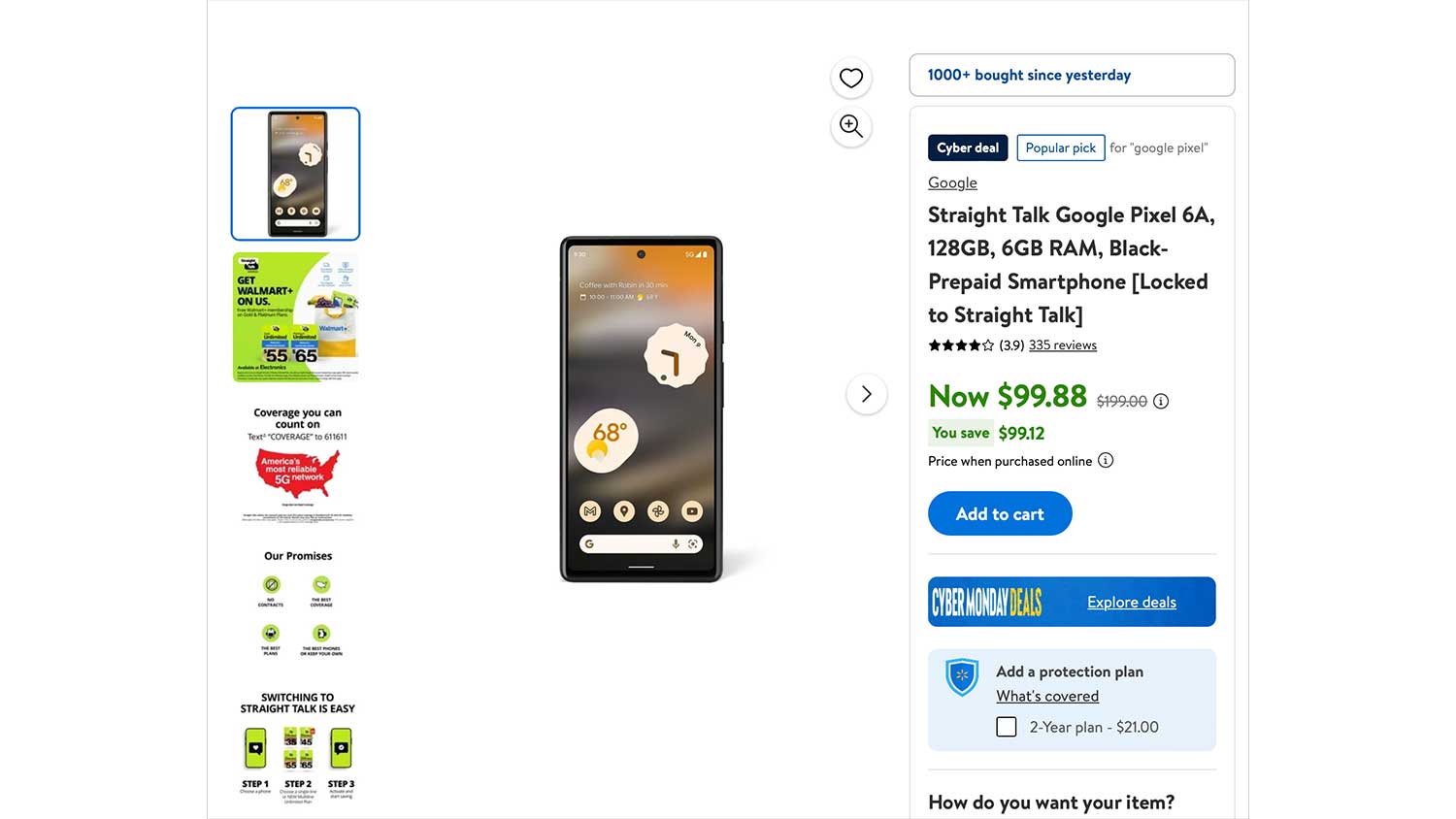Click the star rating icons

[961, 345]
